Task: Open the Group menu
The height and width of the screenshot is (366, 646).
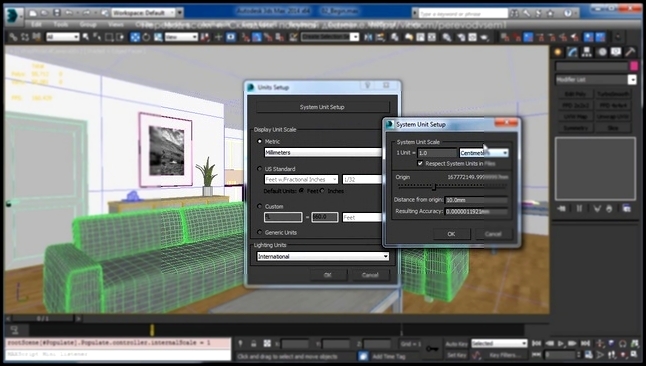Action: tap(88, 25)
